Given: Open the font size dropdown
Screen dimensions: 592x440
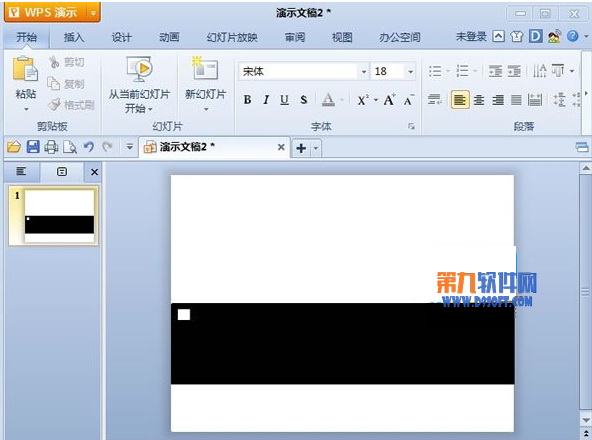Looking at the screenshot, I should pos(410,71).
